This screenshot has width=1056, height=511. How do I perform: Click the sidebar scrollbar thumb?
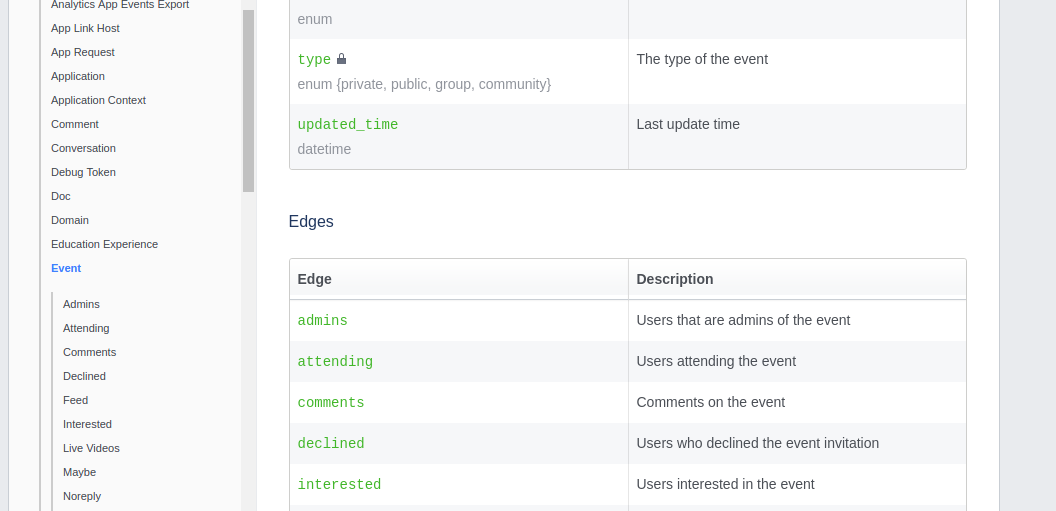click(248, 100)
